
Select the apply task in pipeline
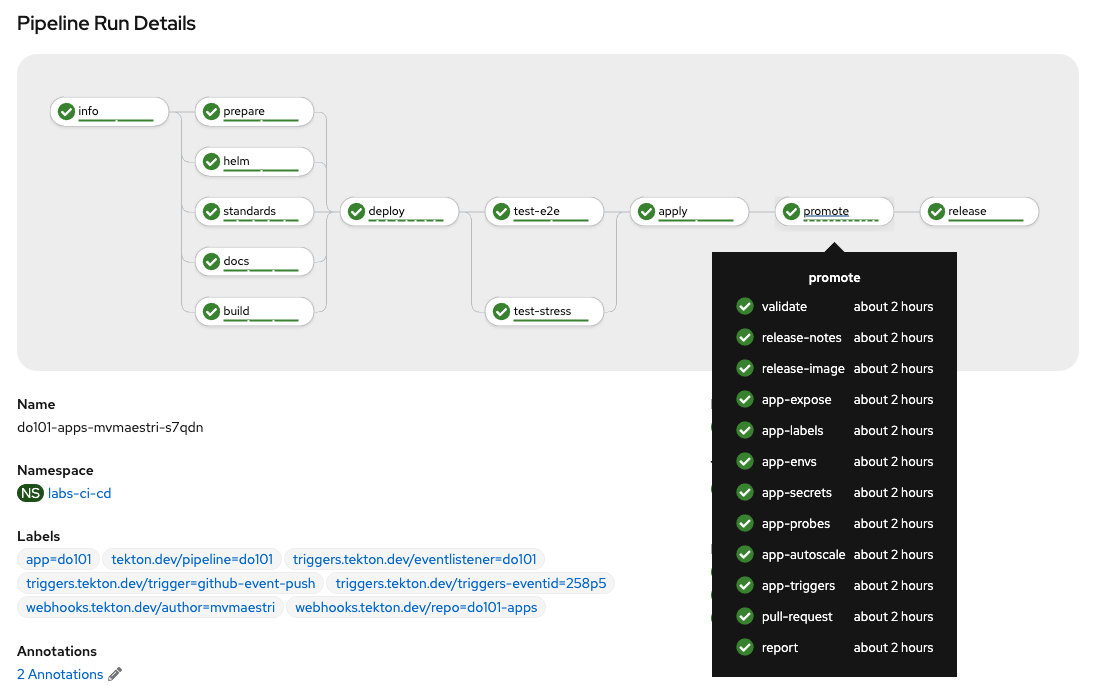click(x=689, y=211)
